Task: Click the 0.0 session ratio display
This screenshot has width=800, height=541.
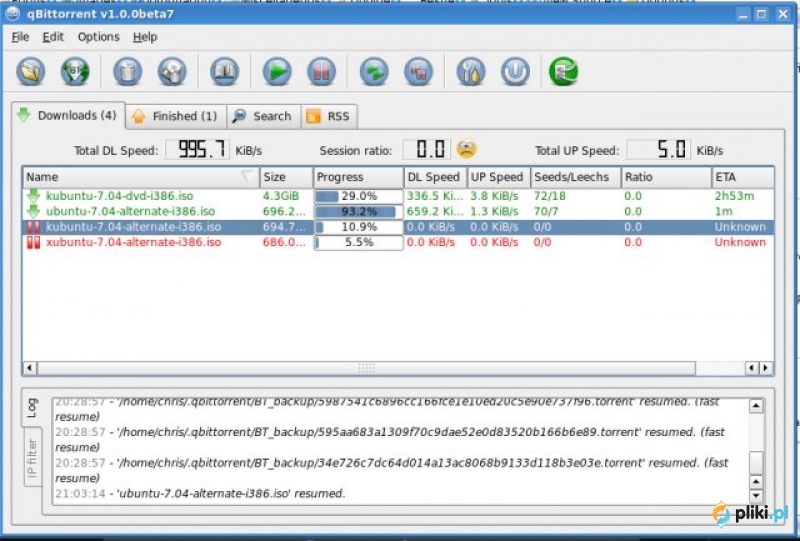Action: coord(427,150)
